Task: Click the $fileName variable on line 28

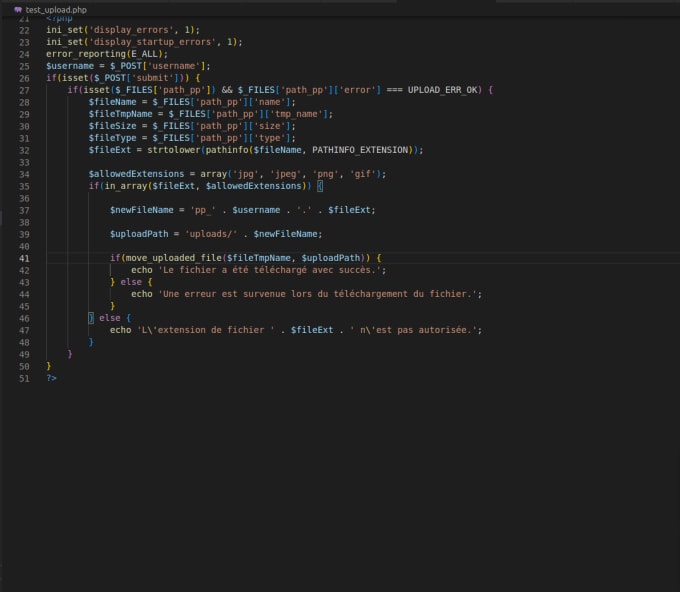Action: (x=112, y=102)
